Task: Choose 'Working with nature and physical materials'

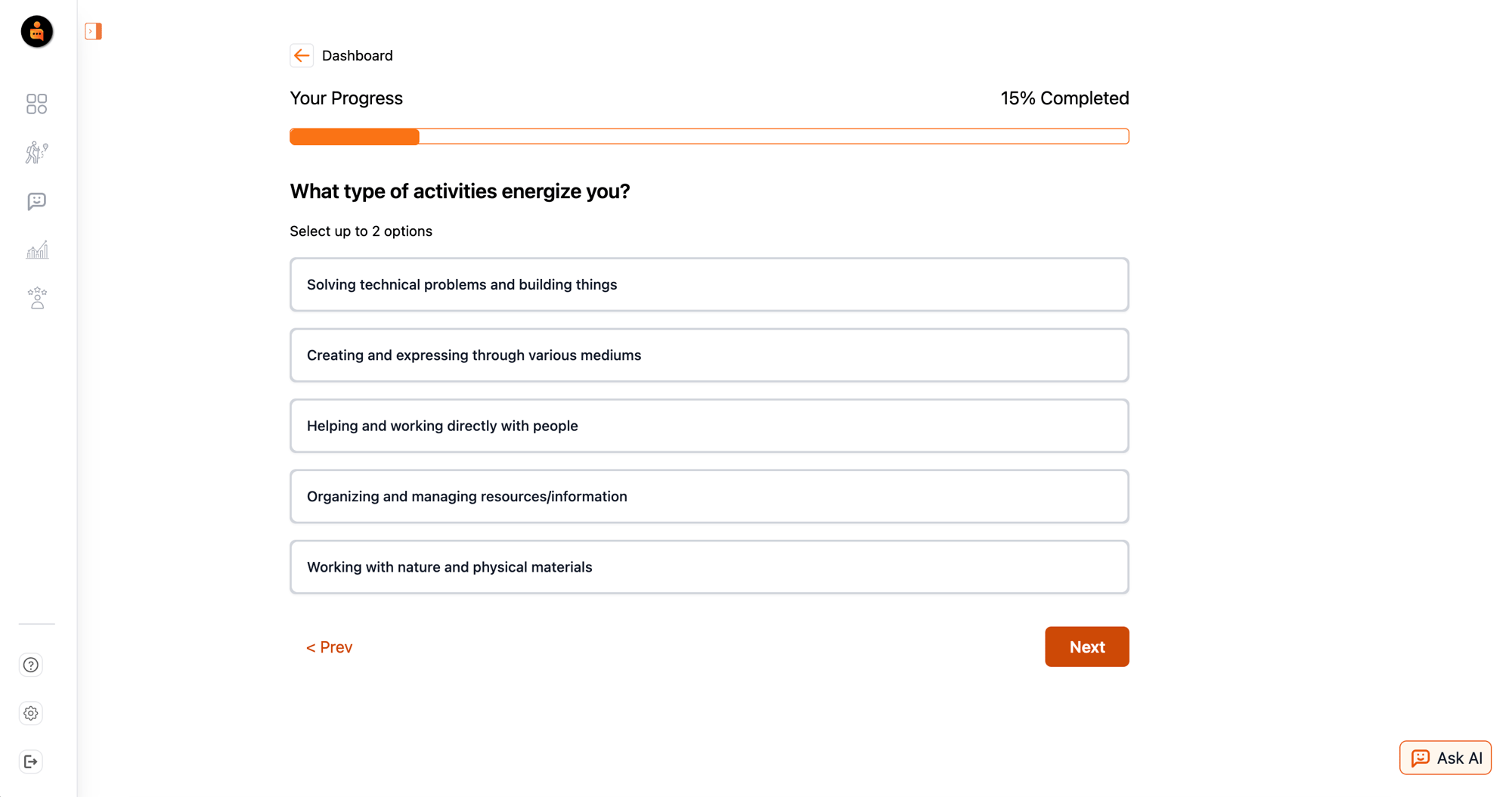Action: click(x=708, y=567)
